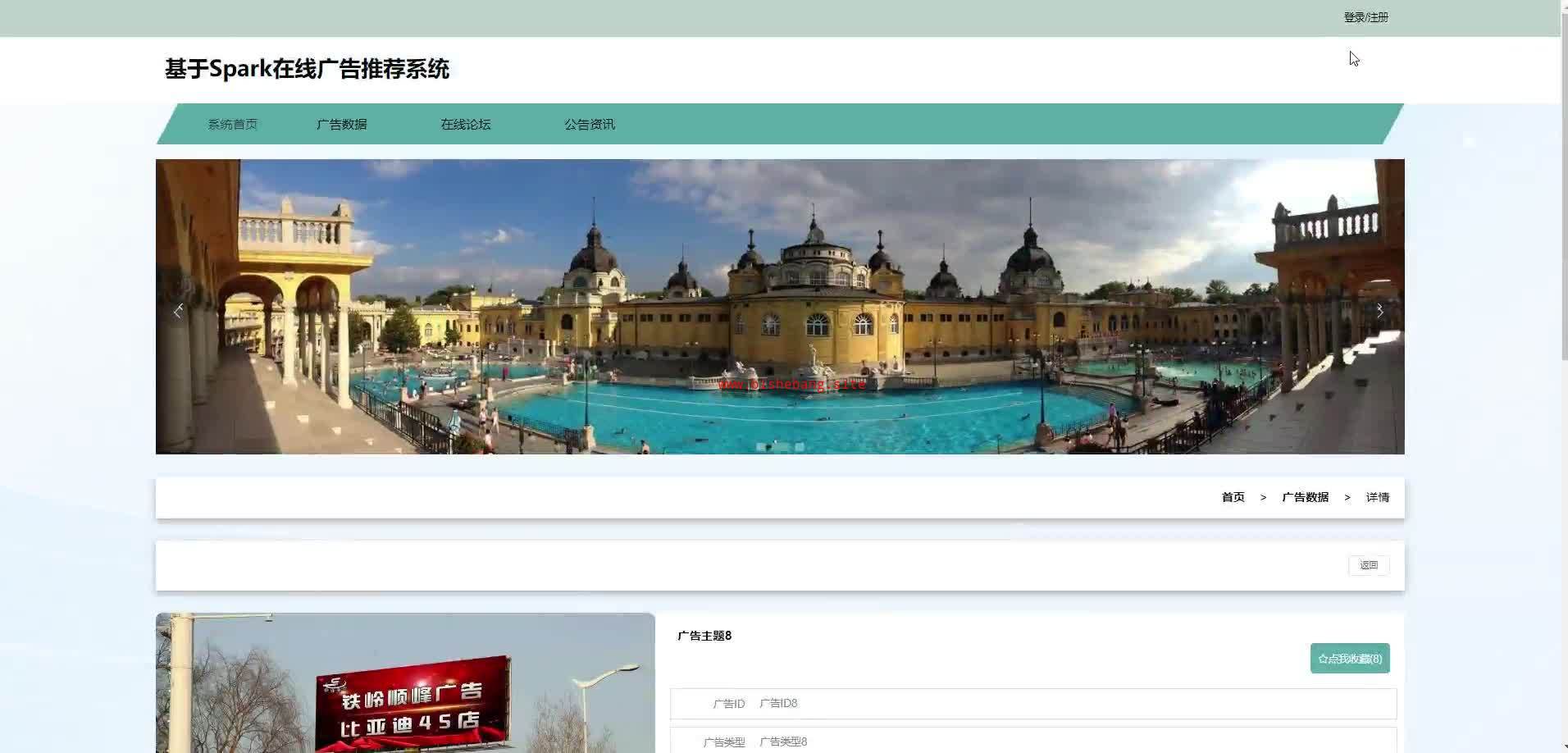Image resolution: width=1568 pixels, height=753 pixels.
Task: Click the bathhouse panorama banner image
Action: click(780, 307)
